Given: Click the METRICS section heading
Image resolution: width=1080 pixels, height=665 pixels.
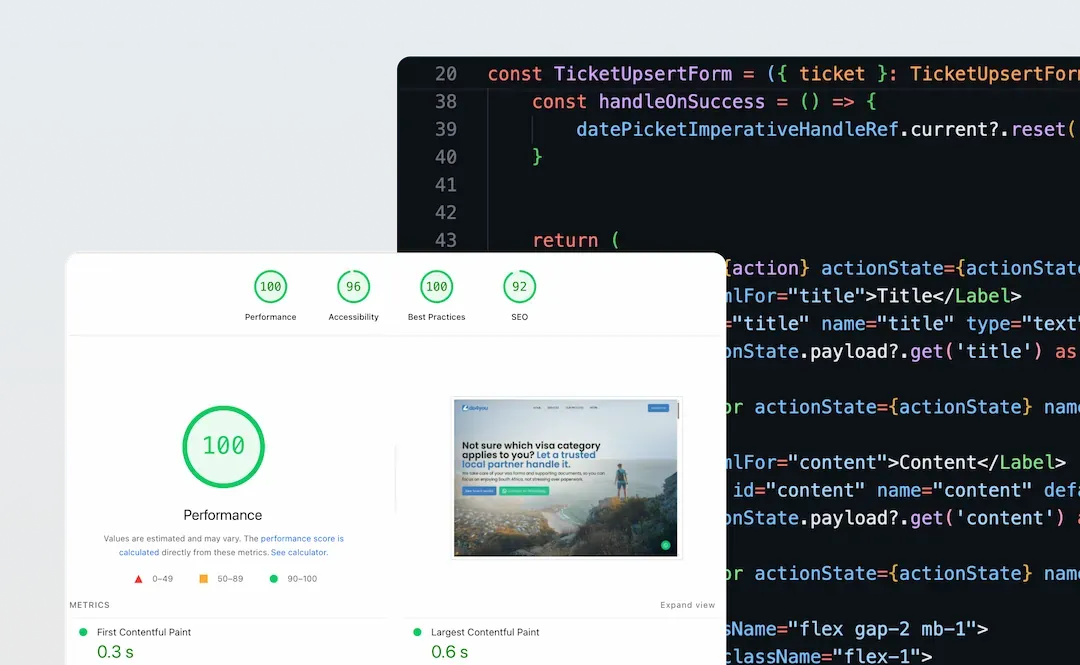Looking at the screenshot, I should tap(90, 605).
